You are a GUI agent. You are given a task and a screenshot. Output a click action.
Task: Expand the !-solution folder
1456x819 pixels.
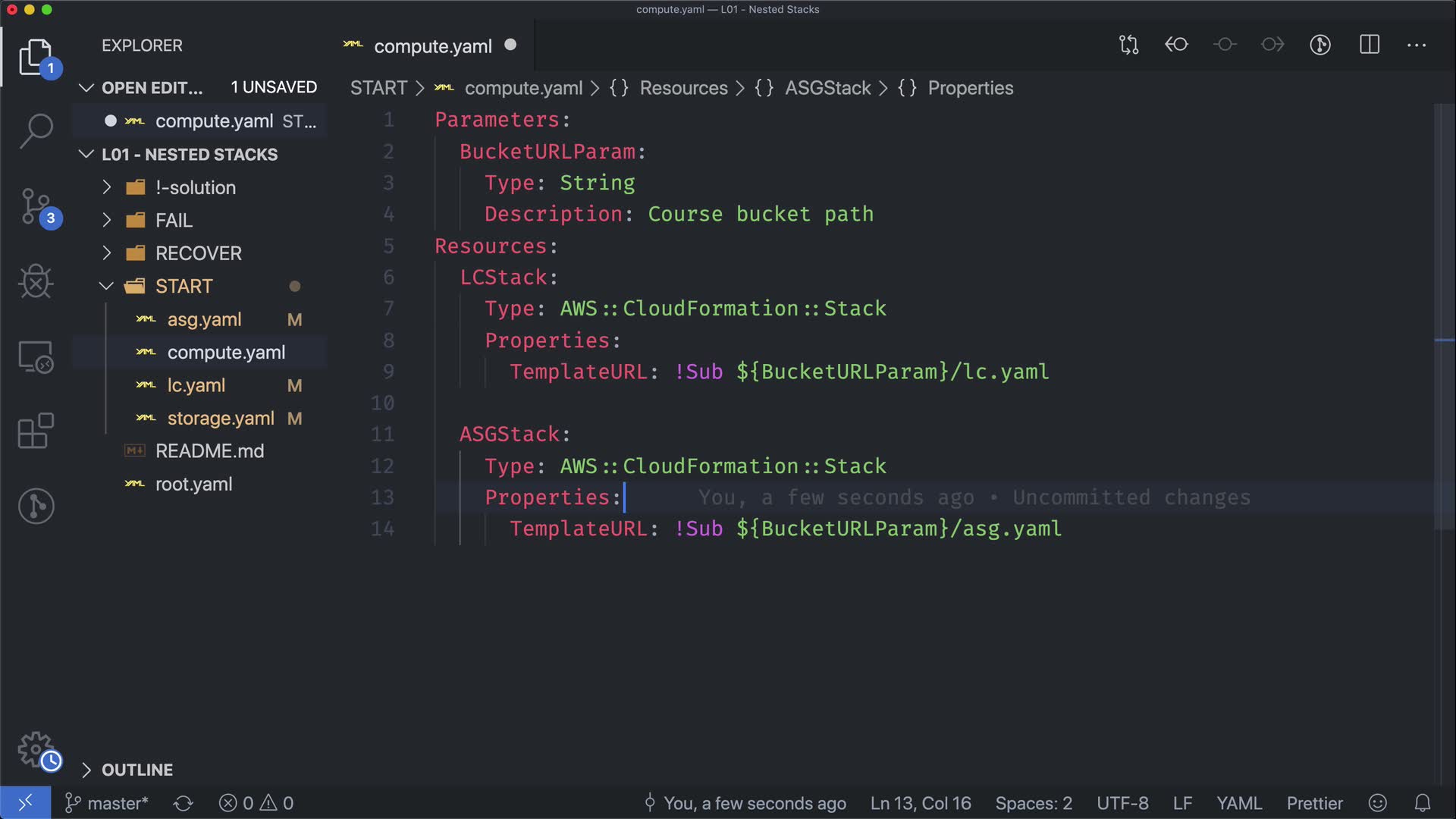(x=195, y=187)
